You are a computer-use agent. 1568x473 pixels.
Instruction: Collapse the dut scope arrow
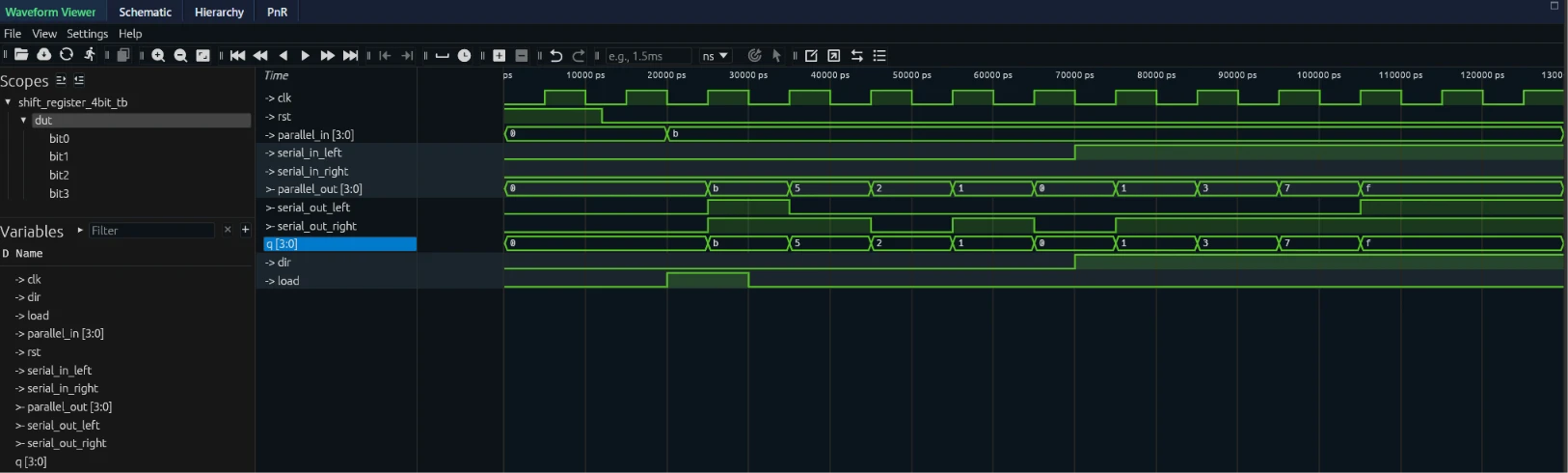click(23, 120)
